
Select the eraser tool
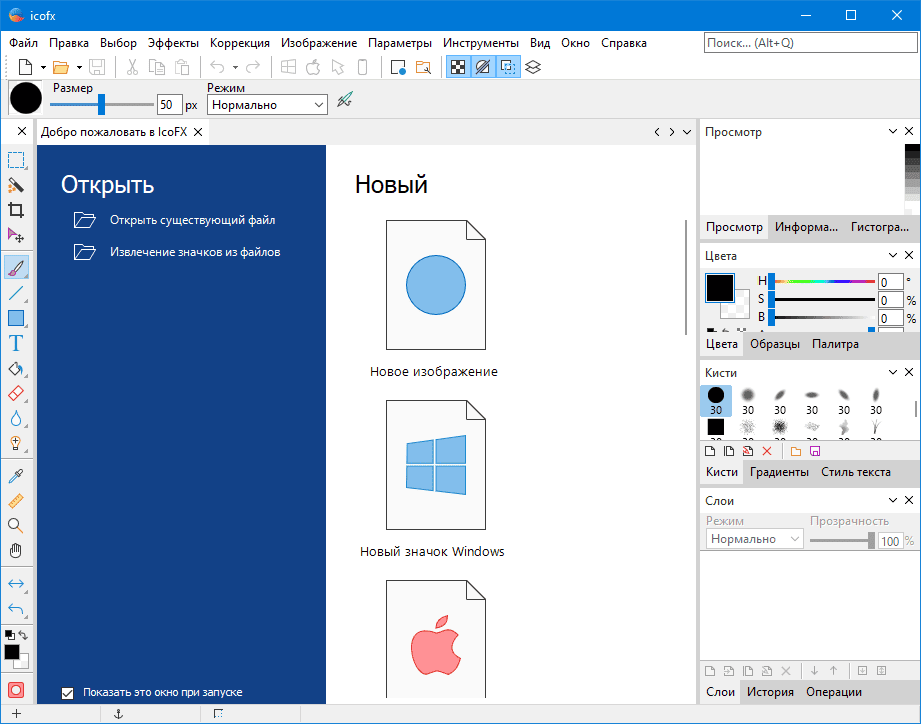click(16, 393)
